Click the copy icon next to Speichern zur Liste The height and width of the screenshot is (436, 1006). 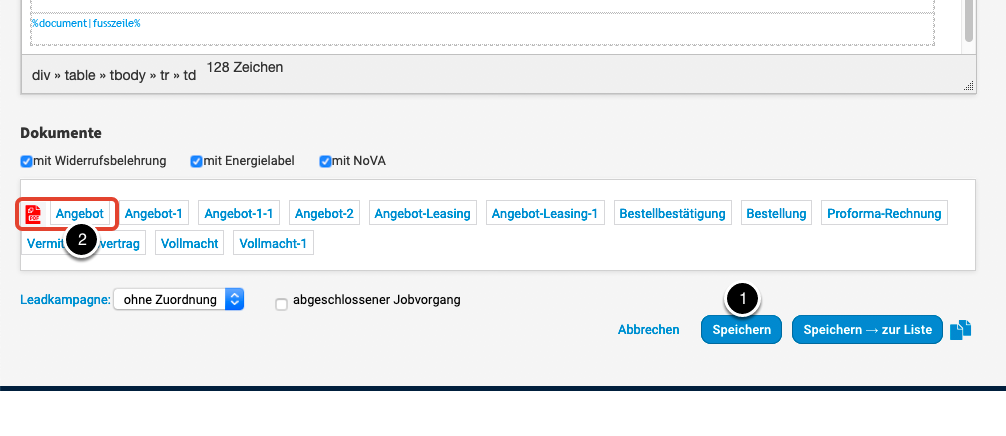tap(960, 330)
